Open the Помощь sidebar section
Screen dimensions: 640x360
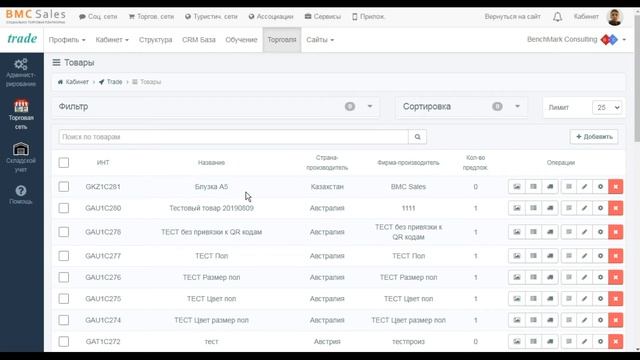point(21,195)
